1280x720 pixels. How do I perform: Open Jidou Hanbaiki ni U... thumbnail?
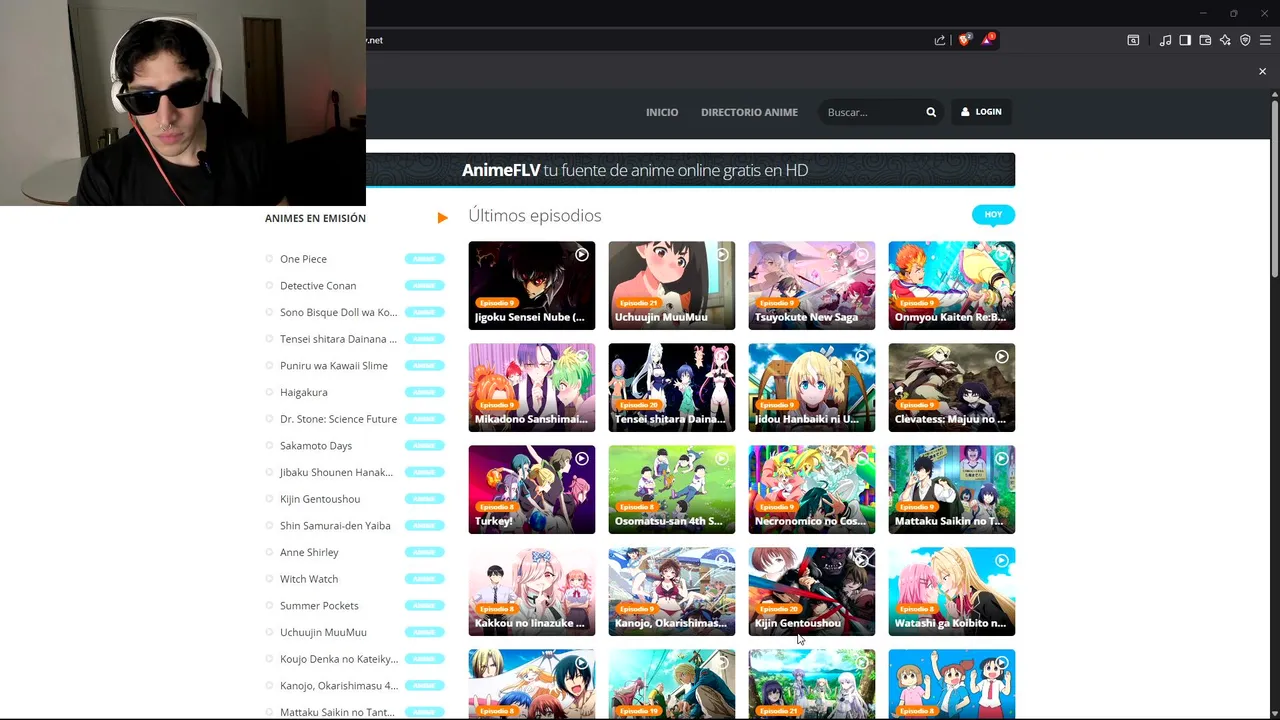pos(812,387)
